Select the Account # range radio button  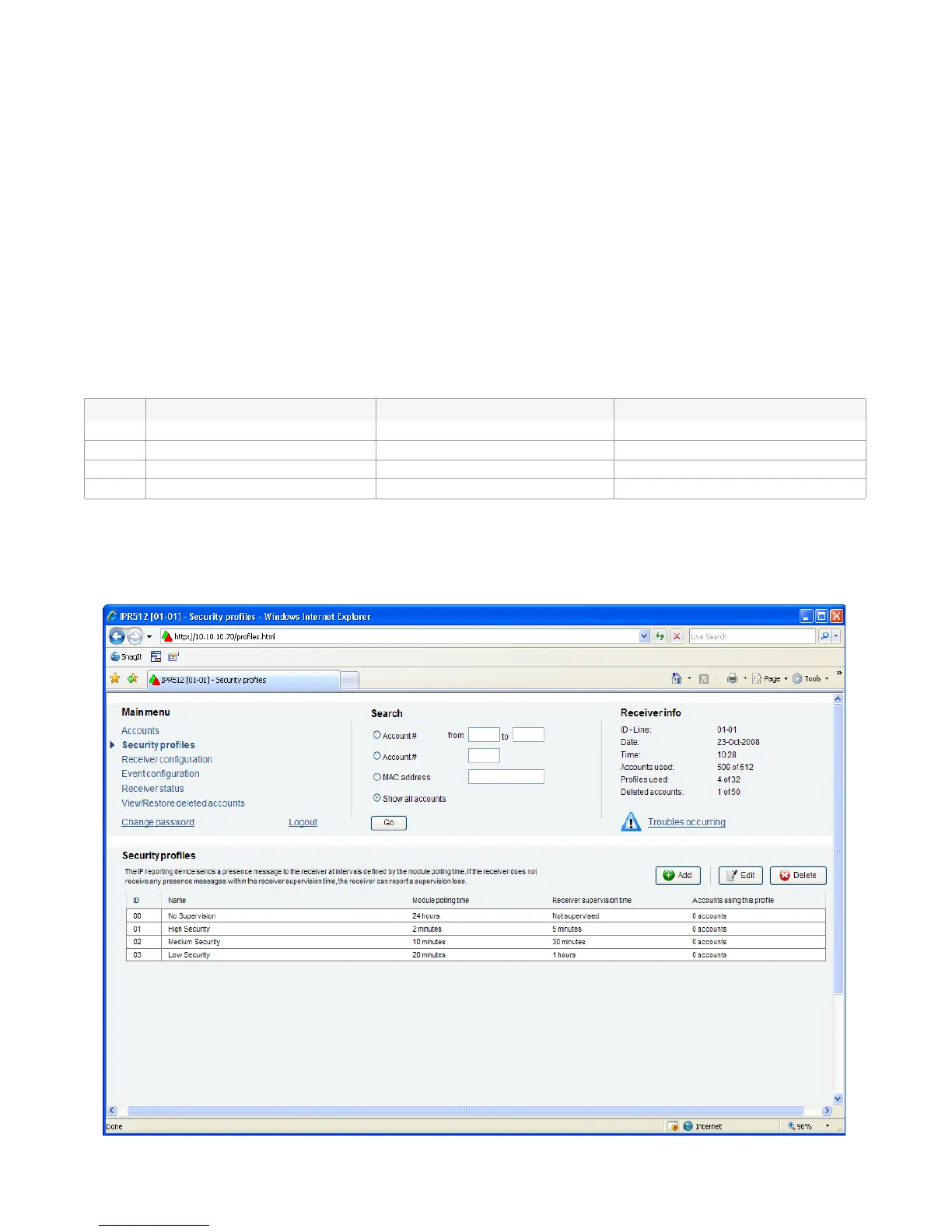point(377,735)
